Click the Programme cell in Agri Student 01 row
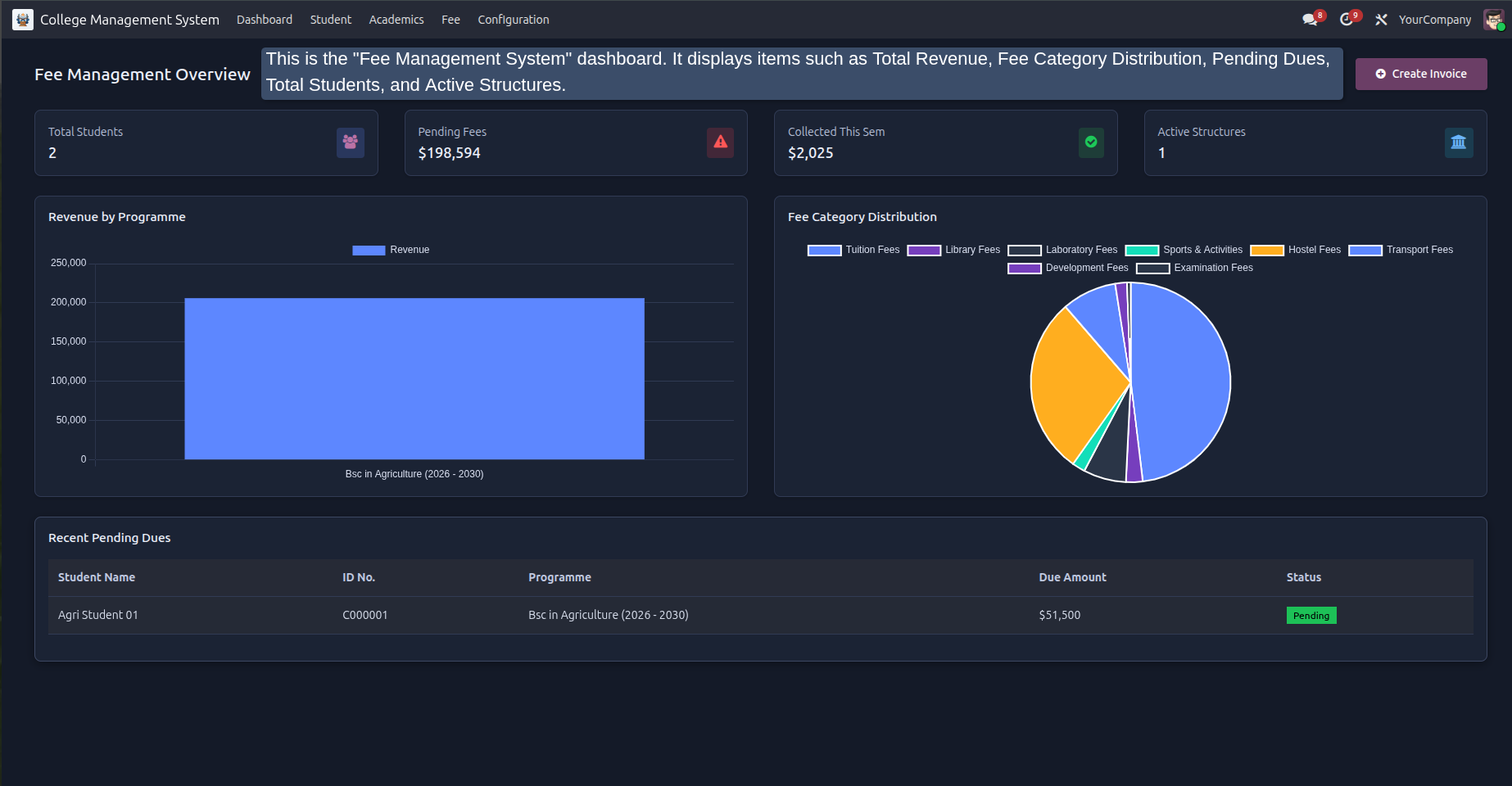 coord(609,615)
